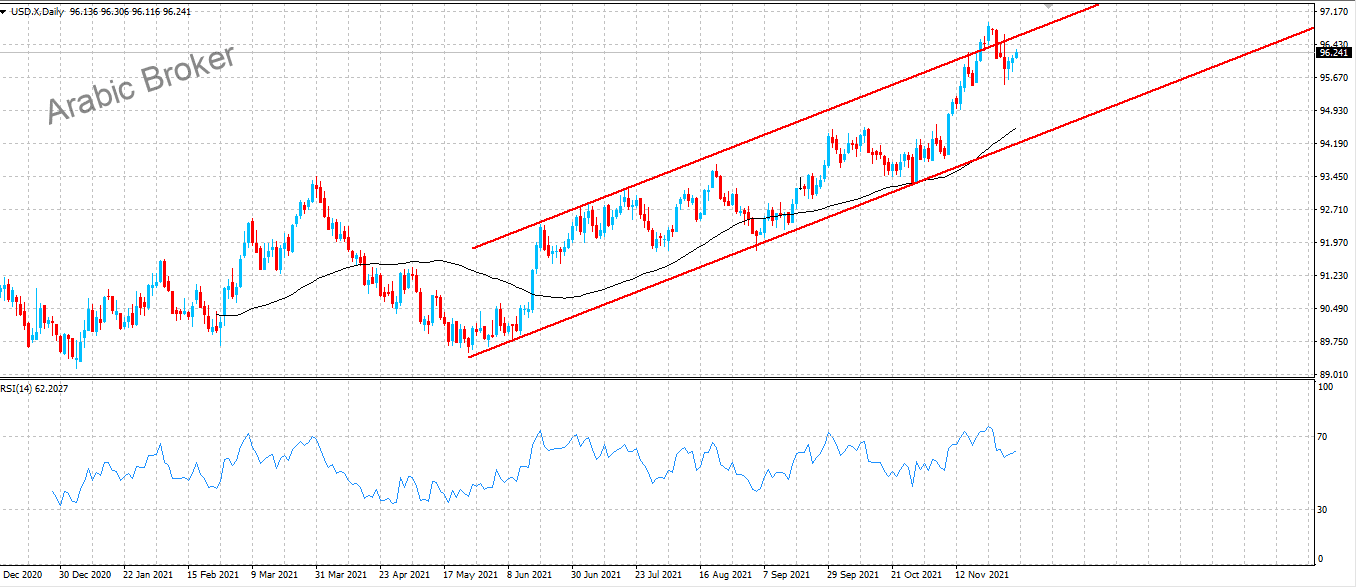The image size is (1357, 587).
Task: Click the 97.170 price scale label
Action: [x=1333, y=12]
